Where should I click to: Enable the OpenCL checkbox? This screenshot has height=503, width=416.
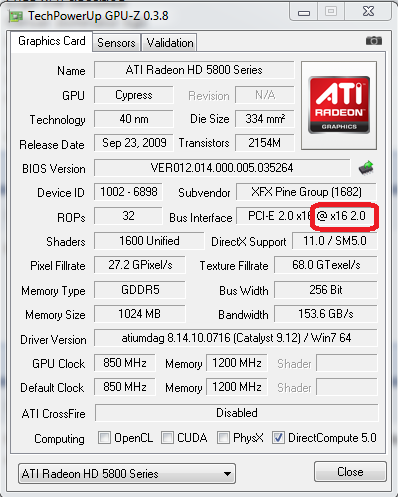pyautogui.click(x=104, y=437)
